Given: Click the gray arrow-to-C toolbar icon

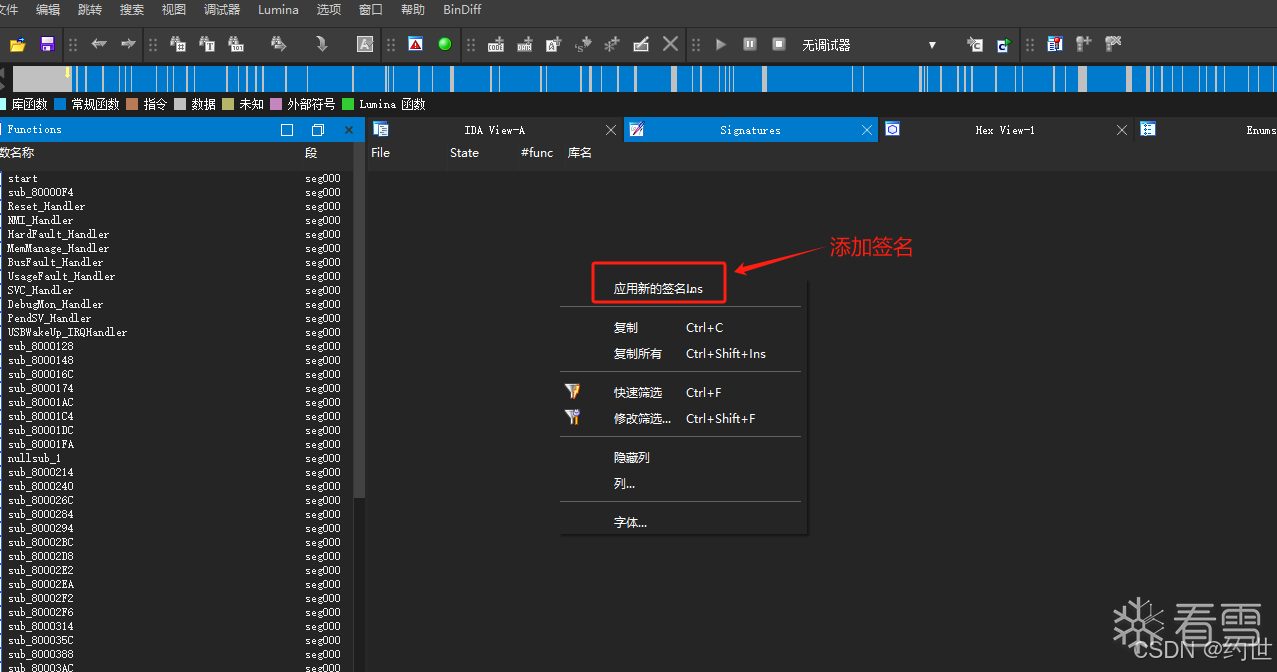Looking at the screenshot, I should point(974,44).
